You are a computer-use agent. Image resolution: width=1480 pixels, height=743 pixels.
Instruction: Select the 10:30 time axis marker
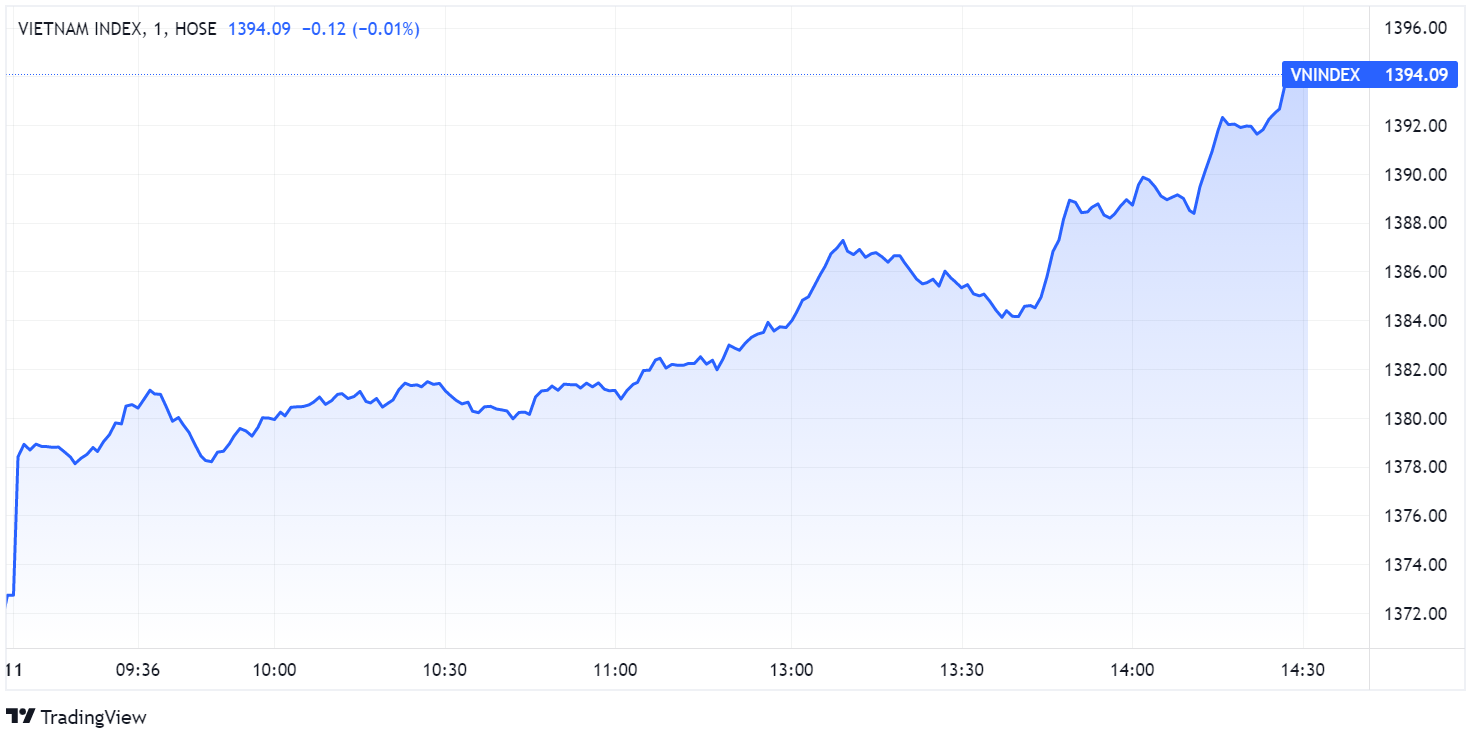click(445, 670)
